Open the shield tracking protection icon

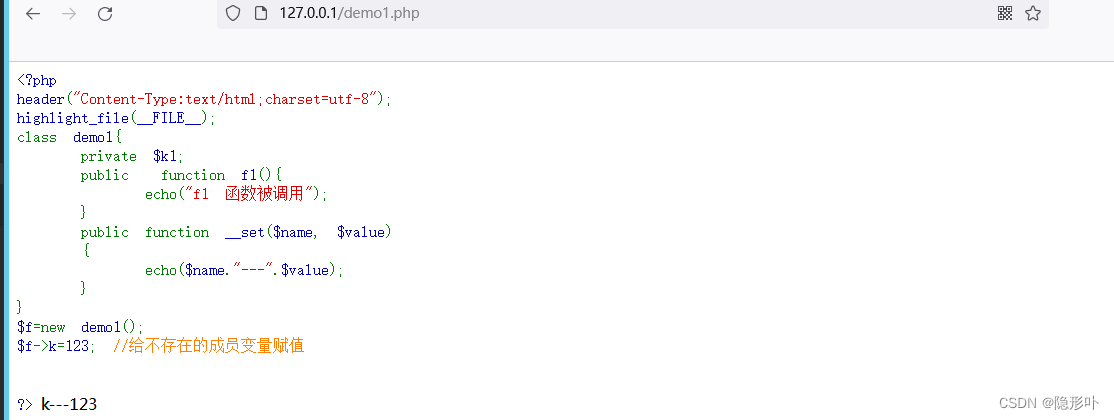pyautogui.click(x=234, y=14)
